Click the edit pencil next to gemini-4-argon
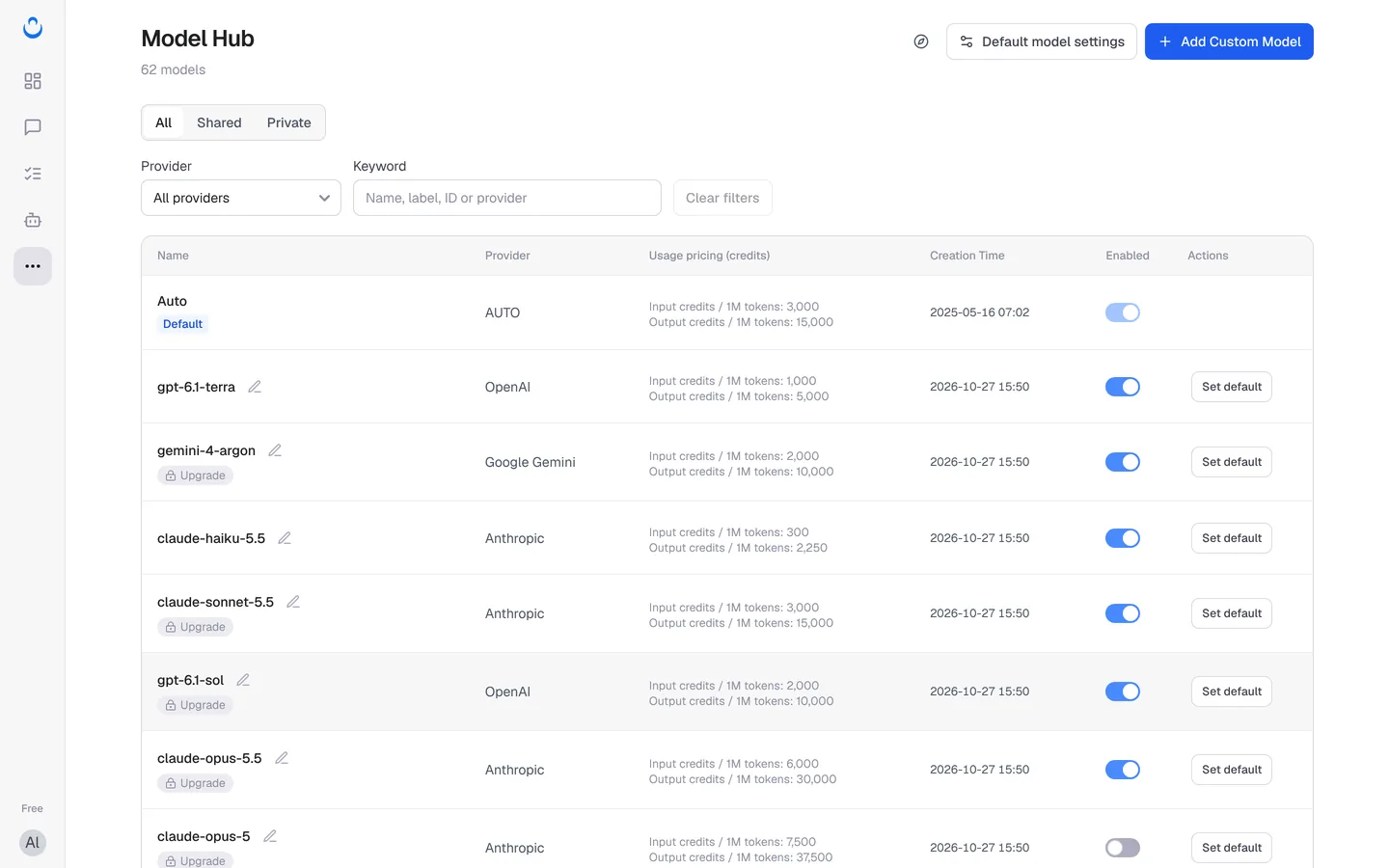Viewport: 1389px width, 868px height. click(275, 450)
